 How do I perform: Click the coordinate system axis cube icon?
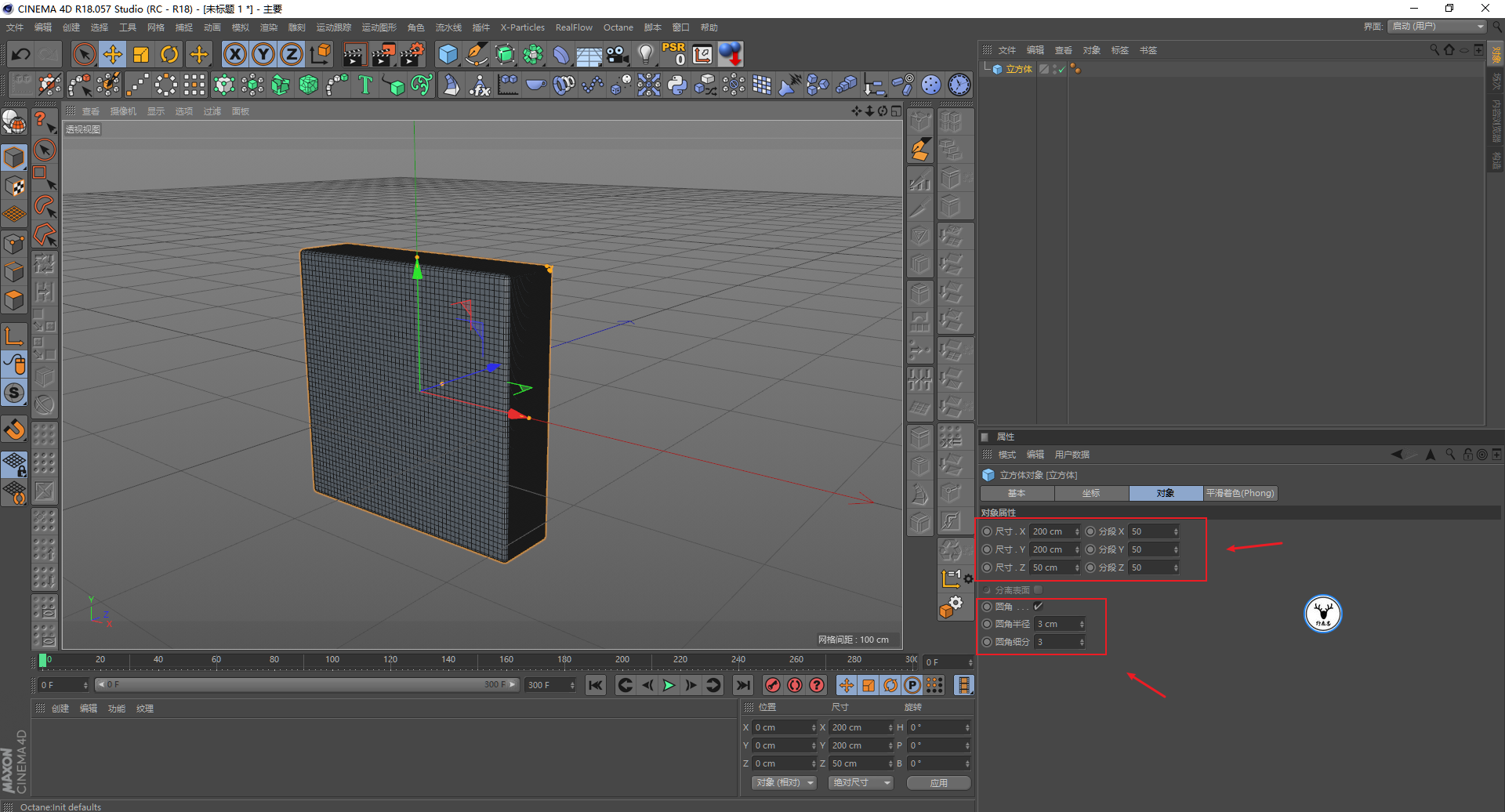tap(321, 54)
